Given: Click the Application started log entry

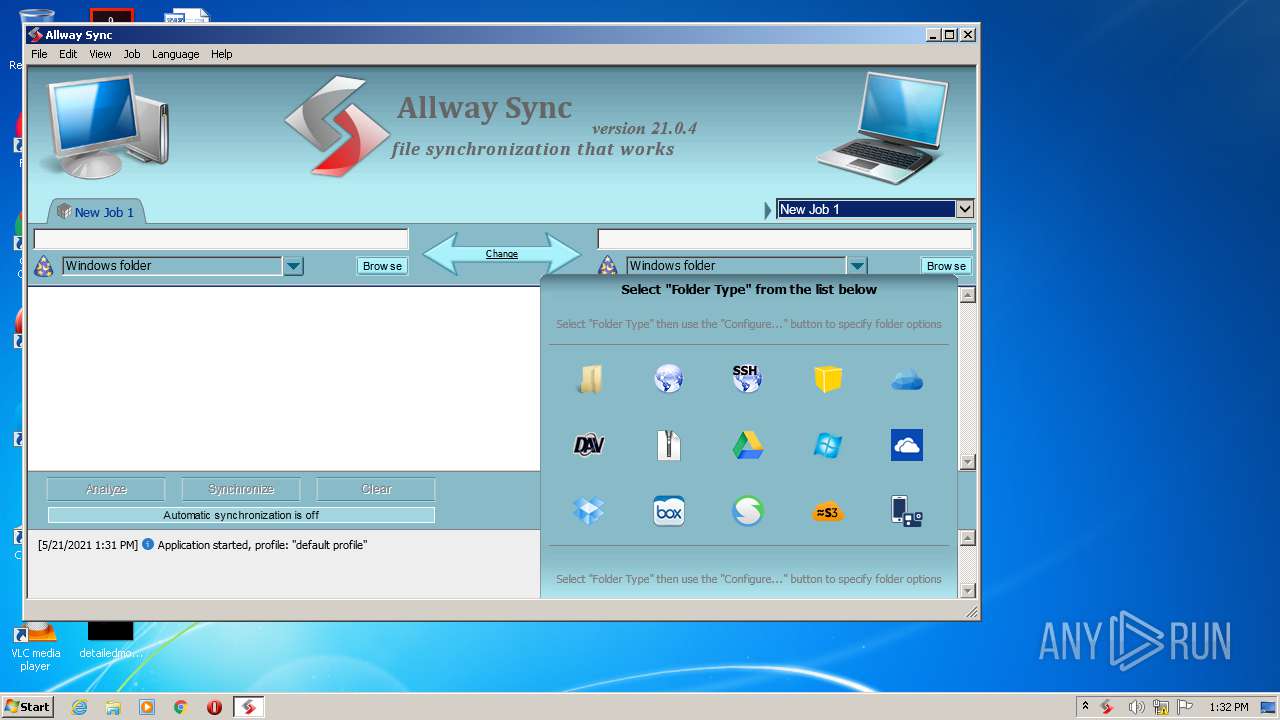Looking at the screenshot, I should [202, 545].
